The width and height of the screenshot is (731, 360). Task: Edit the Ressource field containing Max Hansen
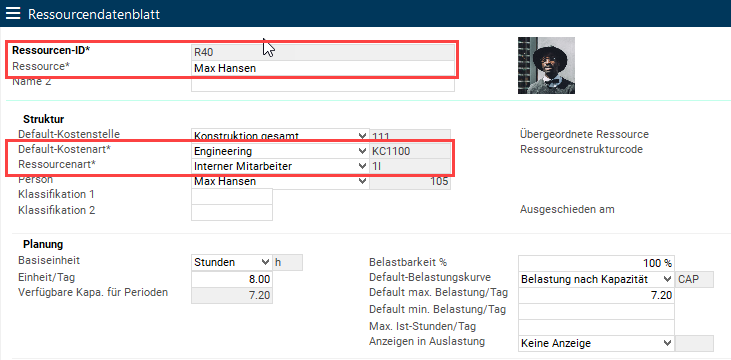click(323, 68)
